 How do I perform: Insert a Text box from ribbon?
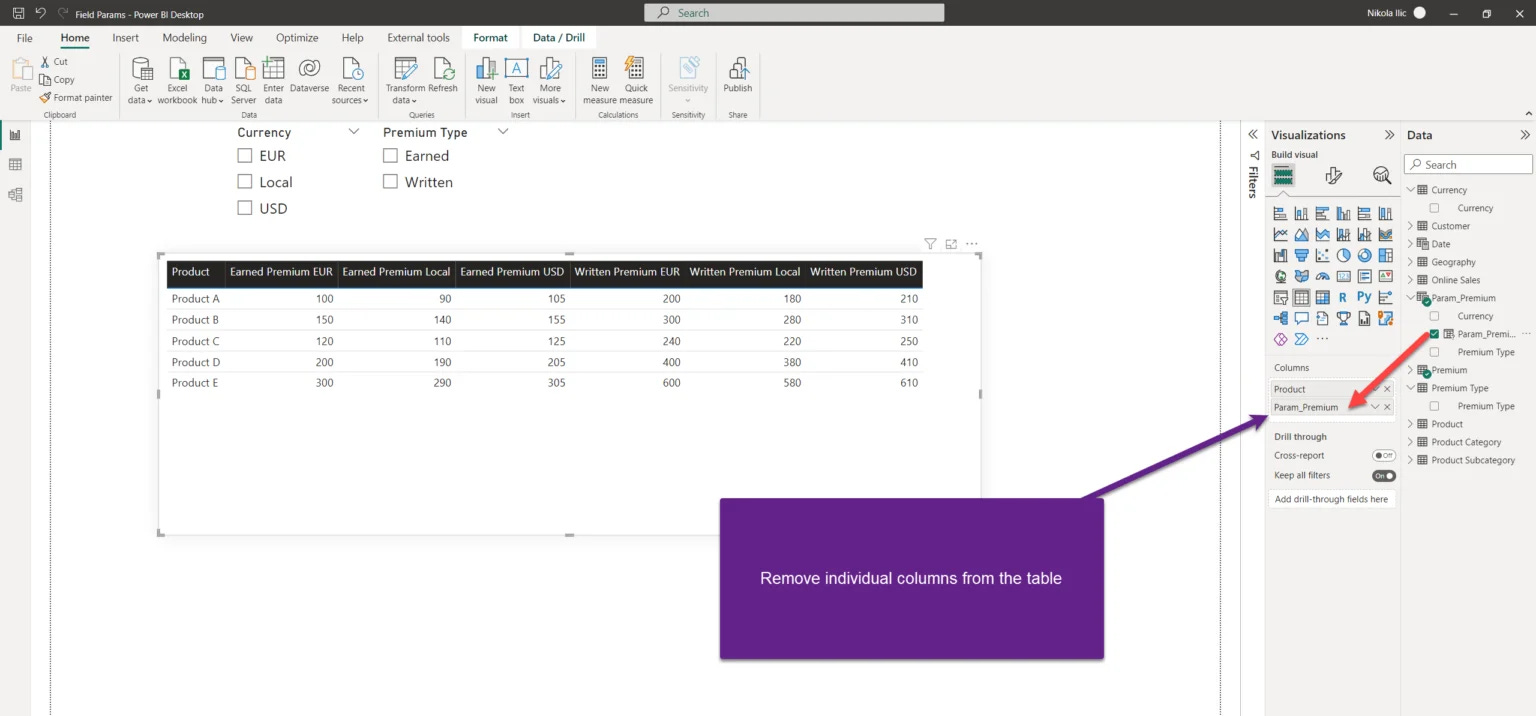(516, 69)
